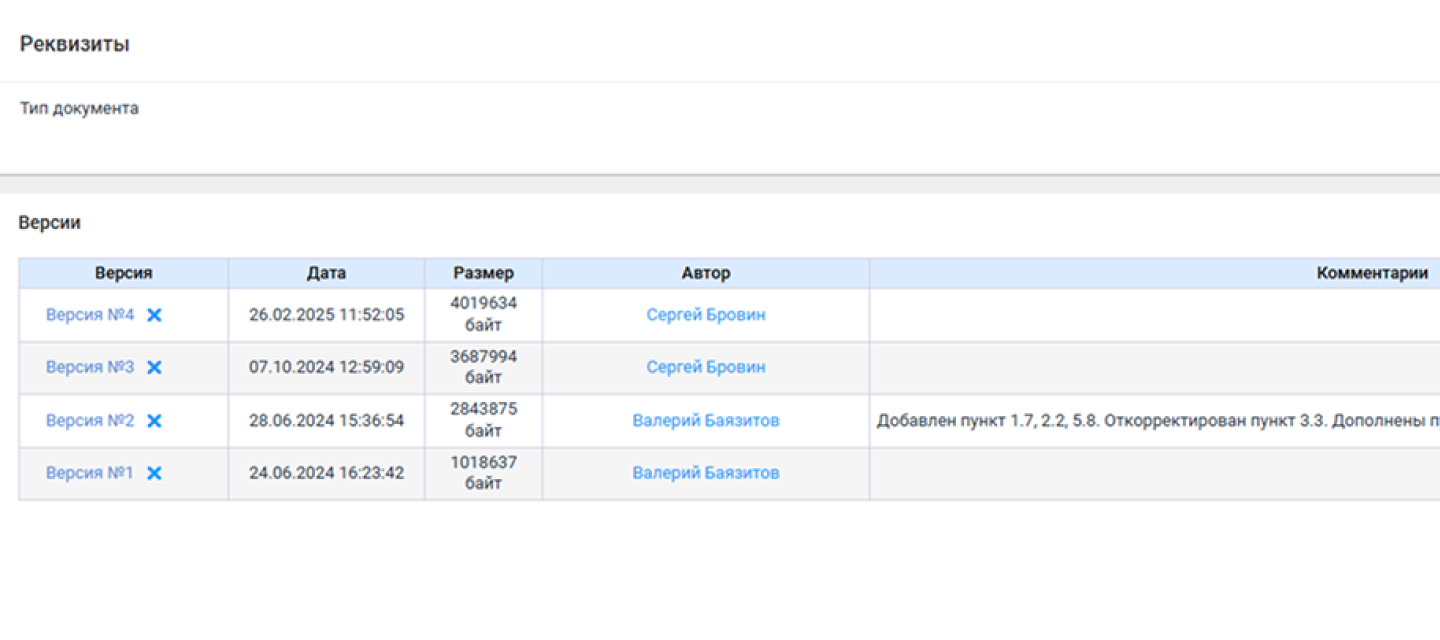Screen dimensions: 1440x640
Task: Open the Версия №3 link
Action: 90,368
